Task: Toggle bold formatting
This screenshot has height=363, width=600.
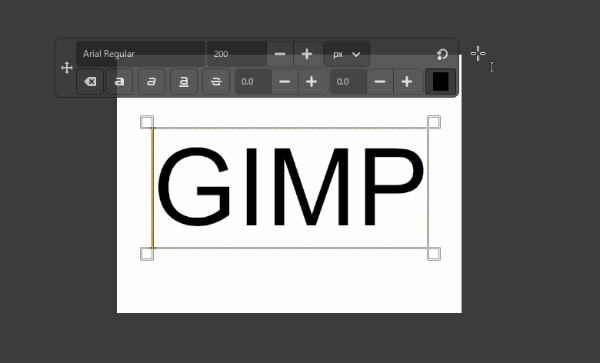Action: [119, 81]
